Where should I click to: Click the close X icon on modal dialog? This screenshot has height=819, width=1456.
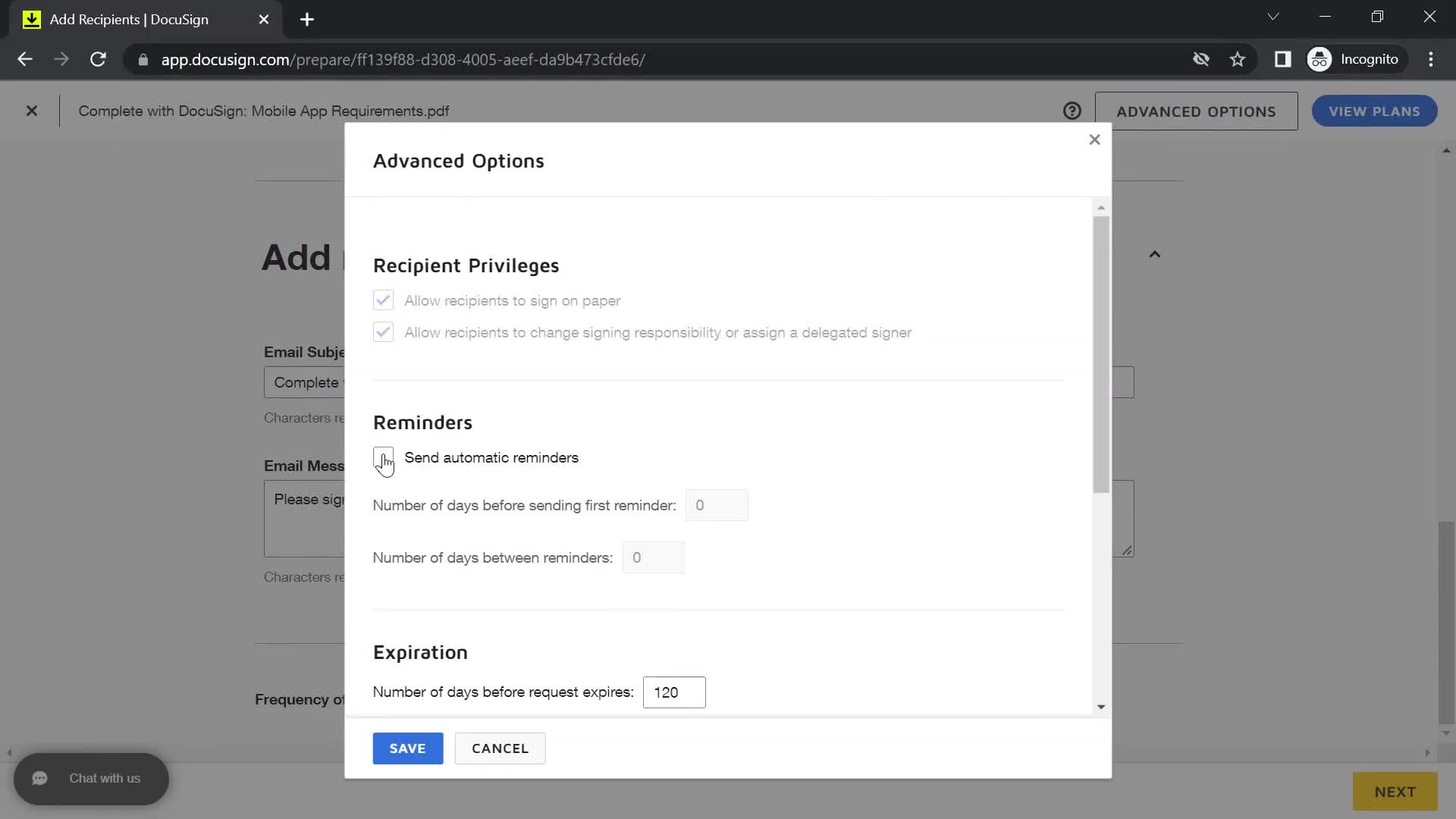[1094, 139]
